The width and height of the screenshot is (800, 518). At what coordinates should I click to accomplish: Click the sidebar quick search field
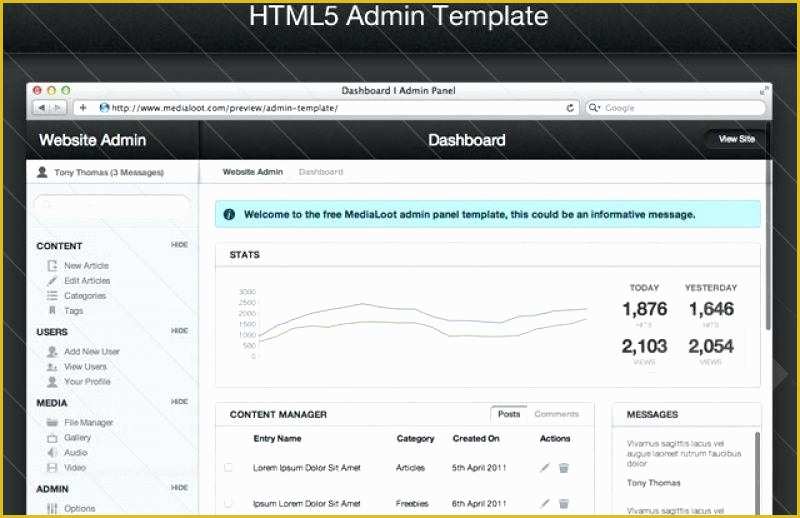[112, 205]
